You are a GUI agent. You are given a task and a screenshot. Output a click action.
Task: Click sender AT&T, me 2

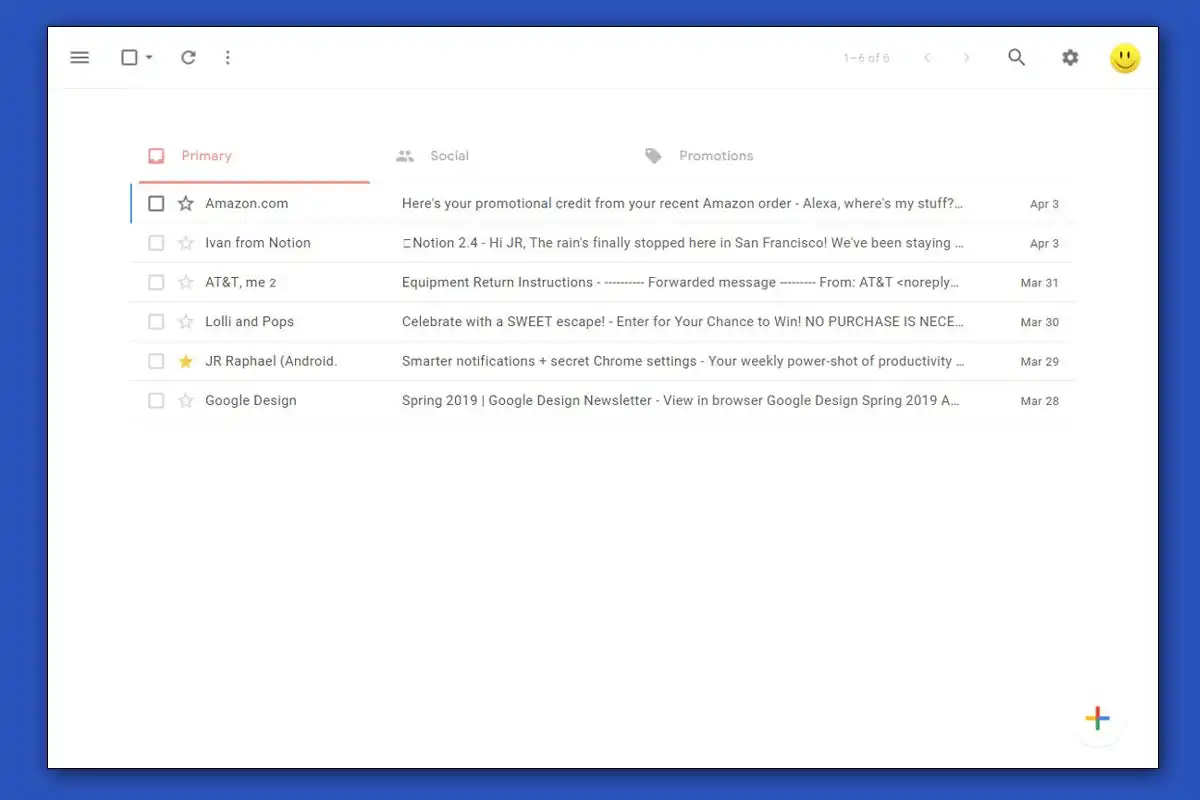241,282
